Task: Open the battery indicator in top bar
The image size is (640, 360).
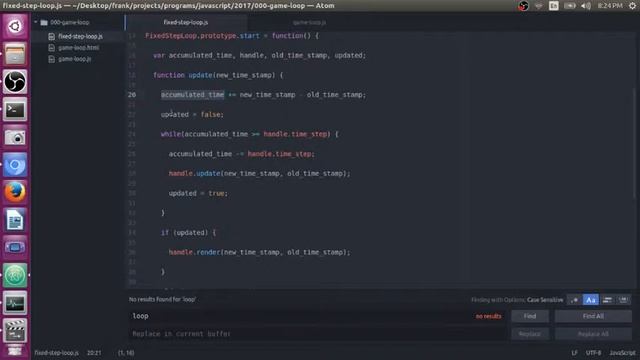Action: 570,6
